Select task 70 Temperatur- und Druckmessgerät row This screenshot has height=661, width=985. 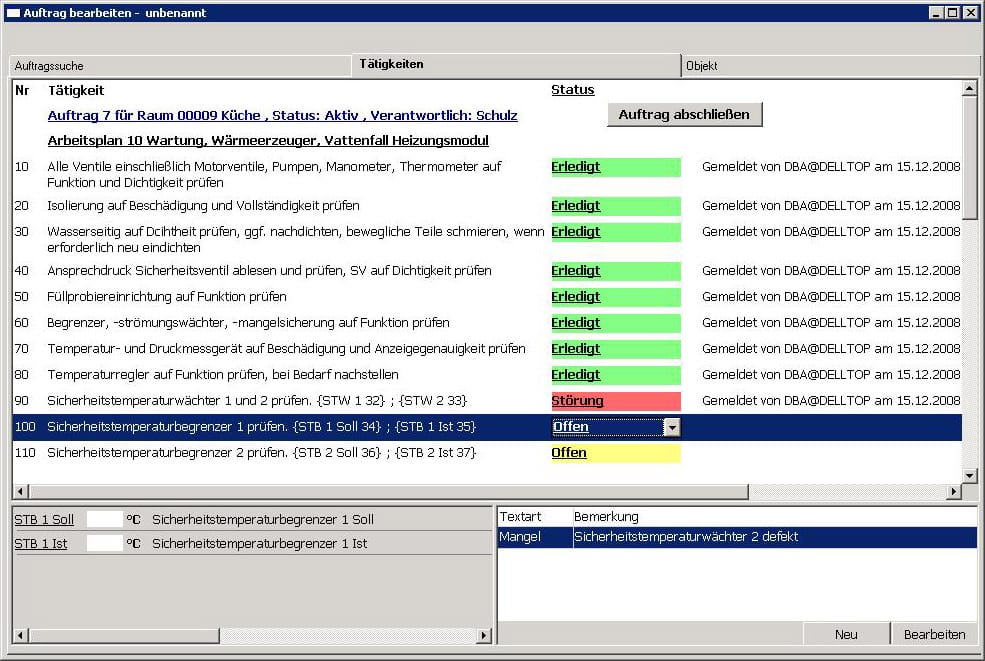(286, 349)
